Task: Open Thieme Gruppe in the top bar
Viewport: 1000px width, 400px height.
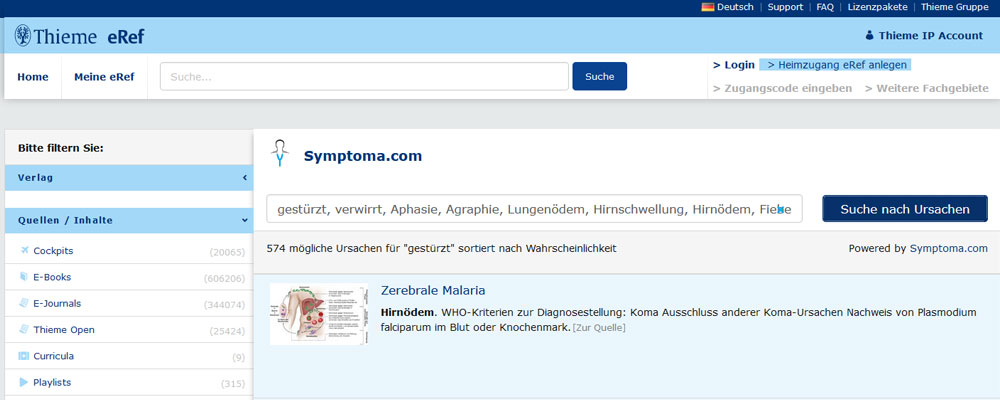Action: (957, 7)
